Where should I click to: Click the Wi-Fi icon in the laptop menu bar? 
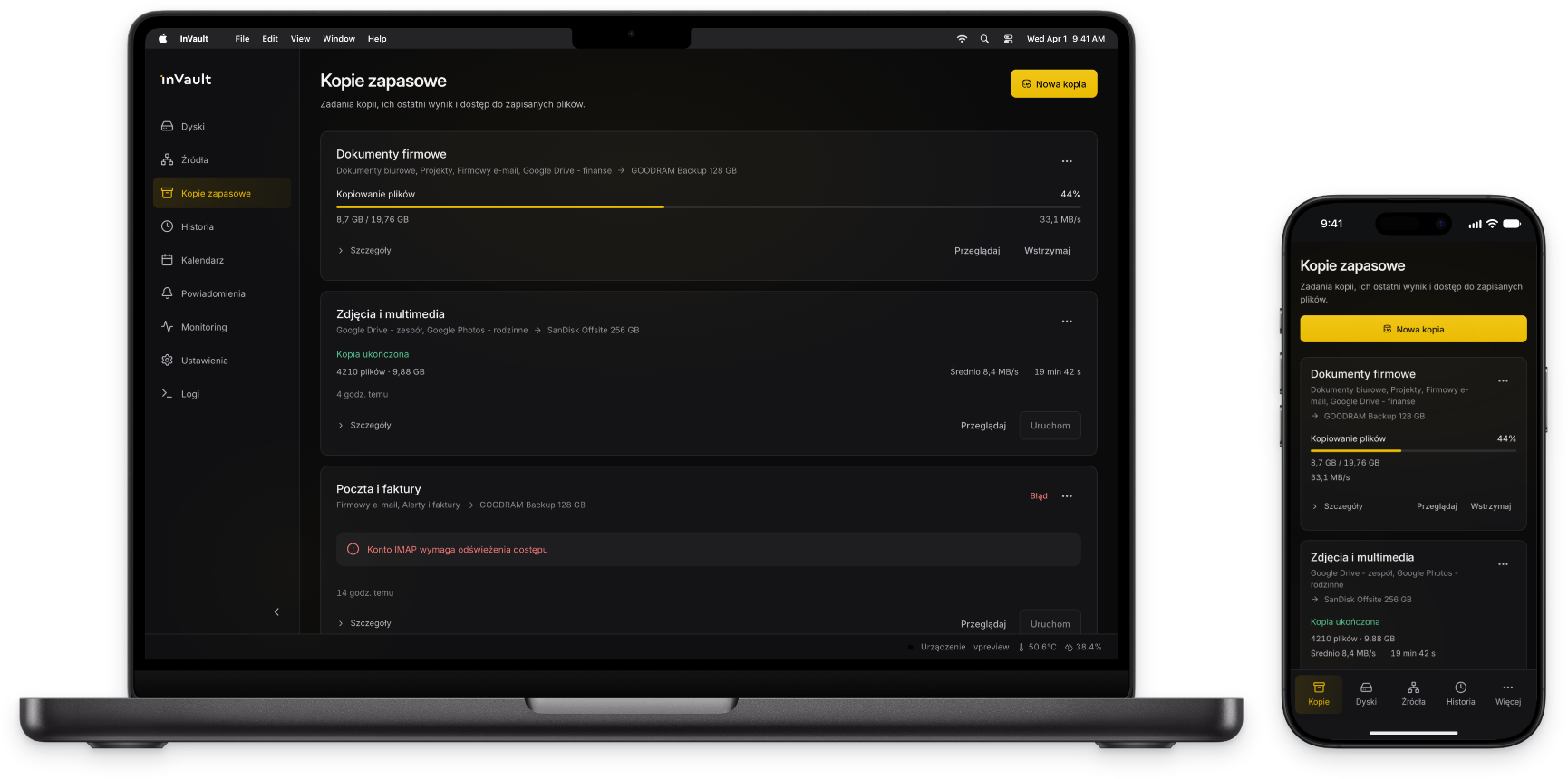(x=962, y=39)
